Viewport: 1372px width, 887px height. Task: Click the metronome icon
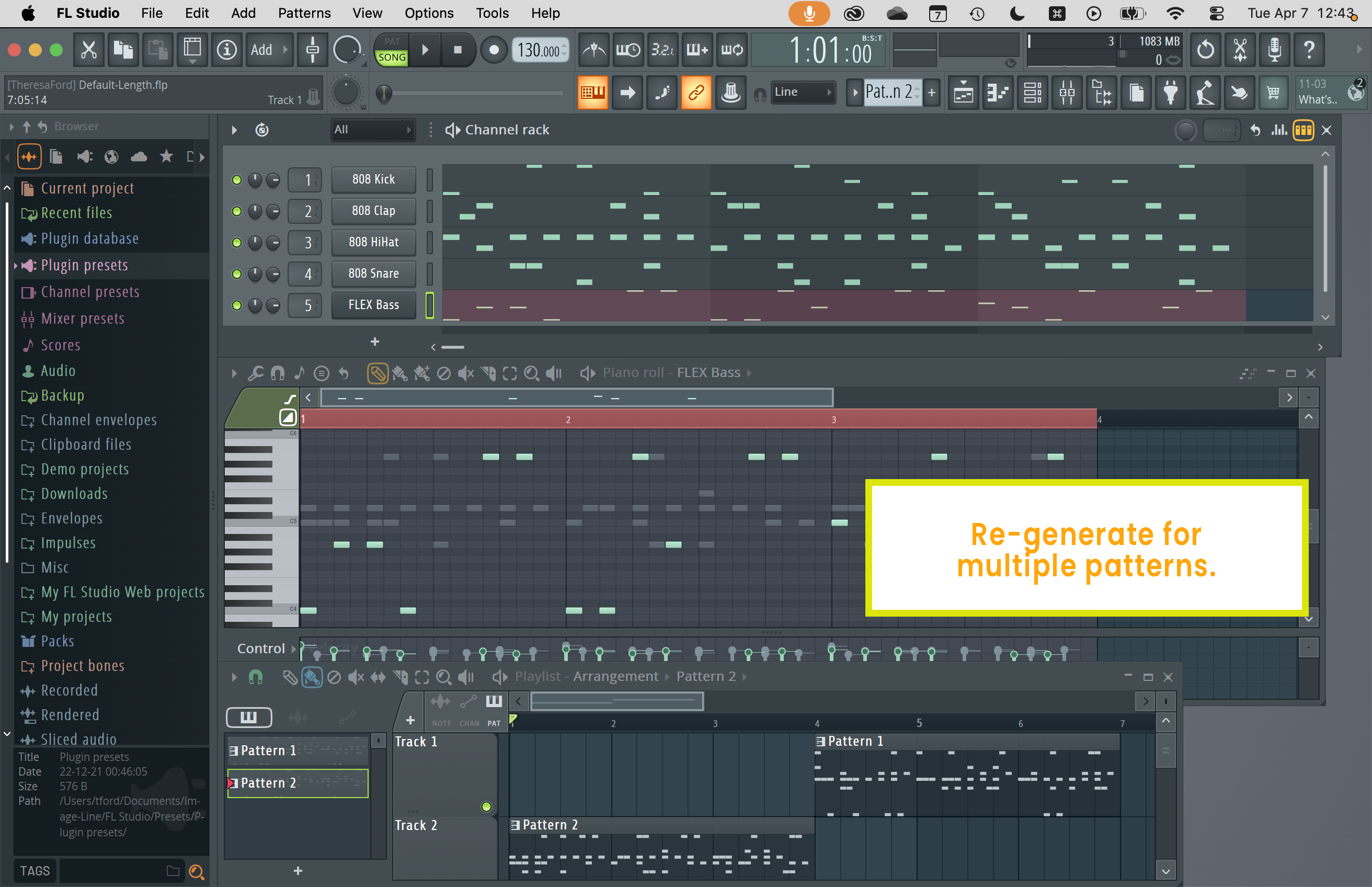pyautogui.click(x=593, y=50)
